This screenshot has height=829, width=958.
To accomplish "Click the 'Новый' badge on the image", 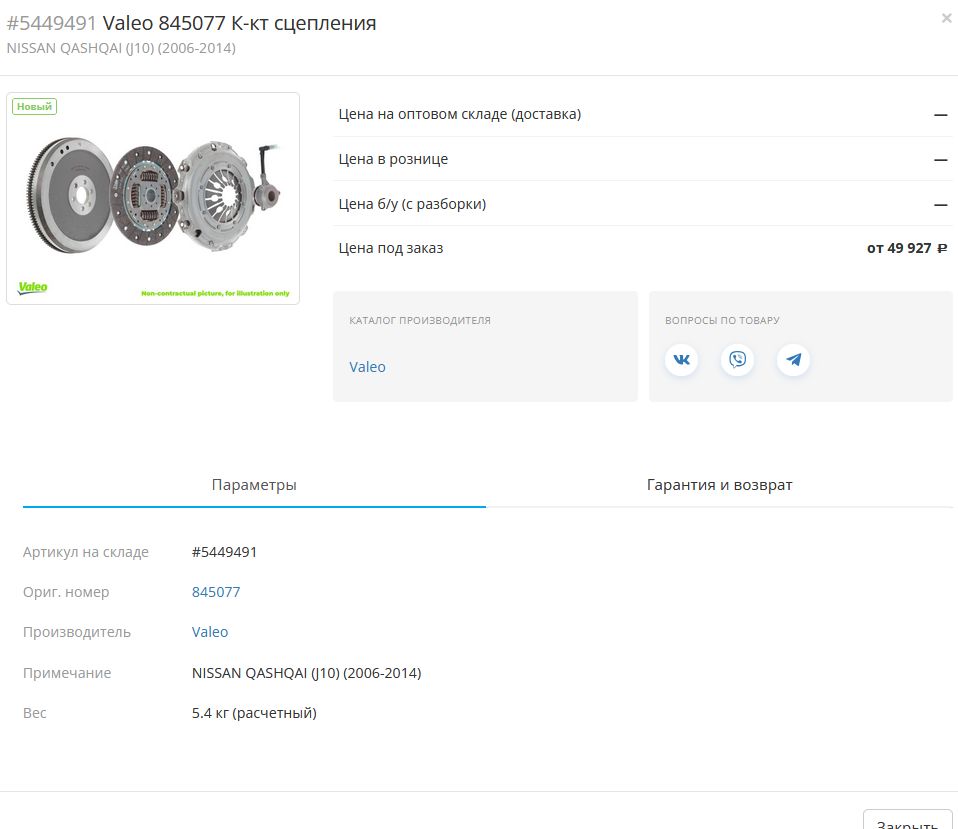I will coord(34,106).
